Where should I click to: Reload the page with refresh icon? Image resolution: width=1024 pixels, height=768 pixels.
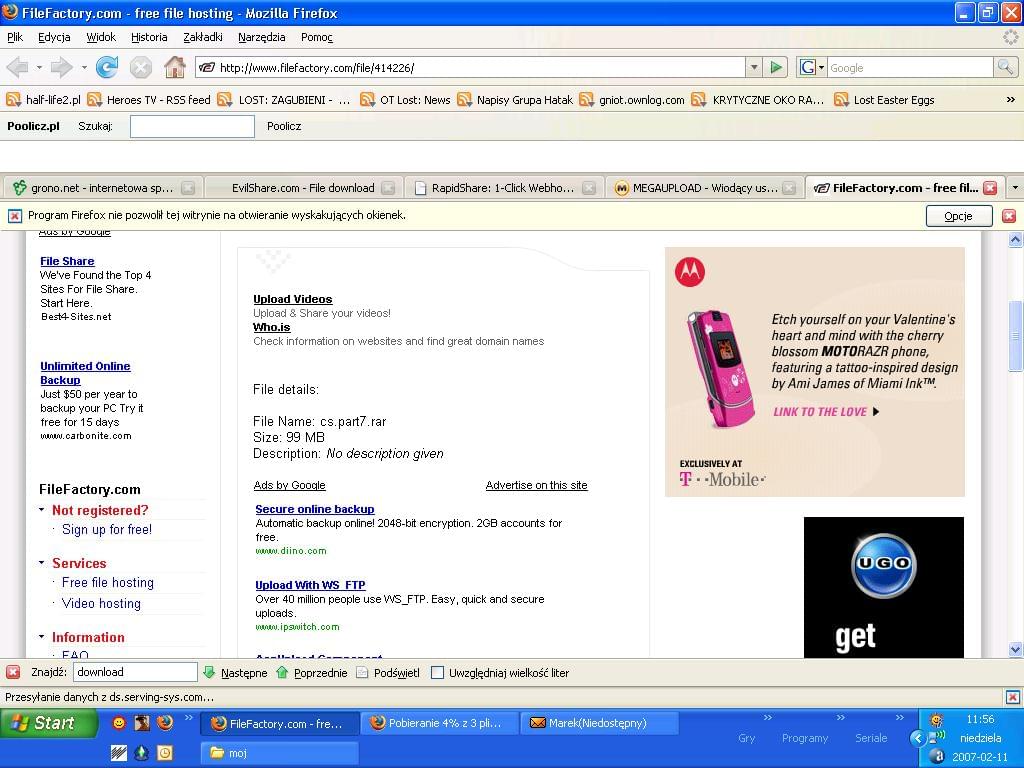107,67
